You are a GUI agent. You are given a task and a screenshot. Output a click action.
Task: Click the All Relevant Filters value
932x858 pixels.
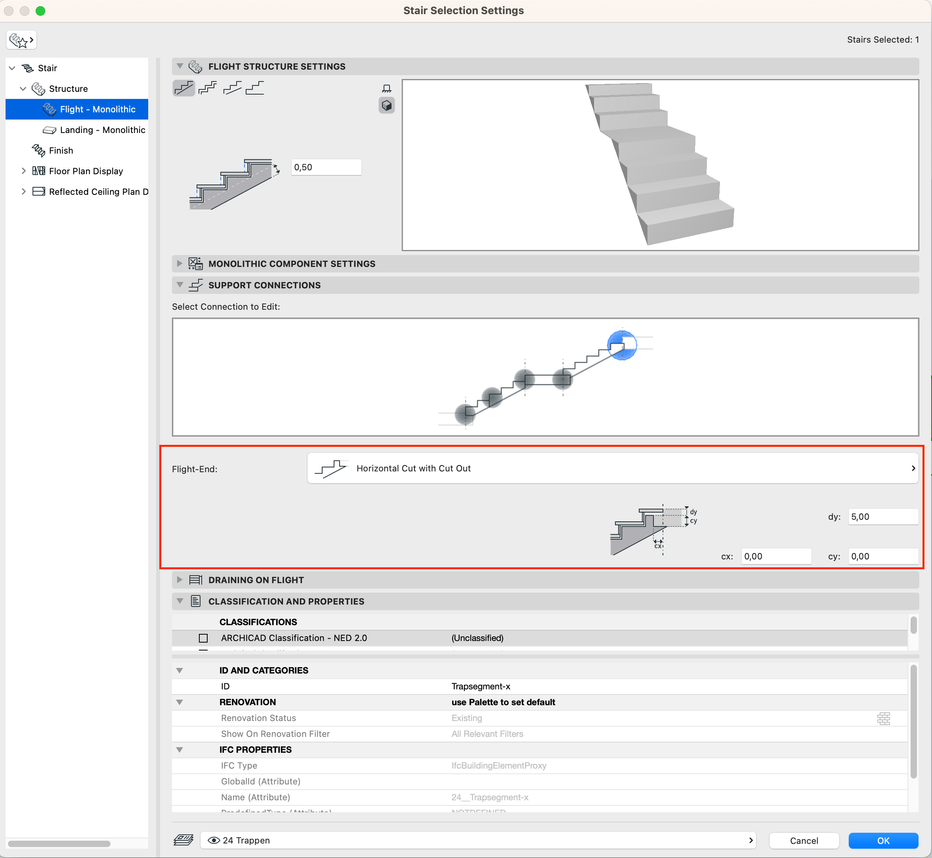click(487, 734)
